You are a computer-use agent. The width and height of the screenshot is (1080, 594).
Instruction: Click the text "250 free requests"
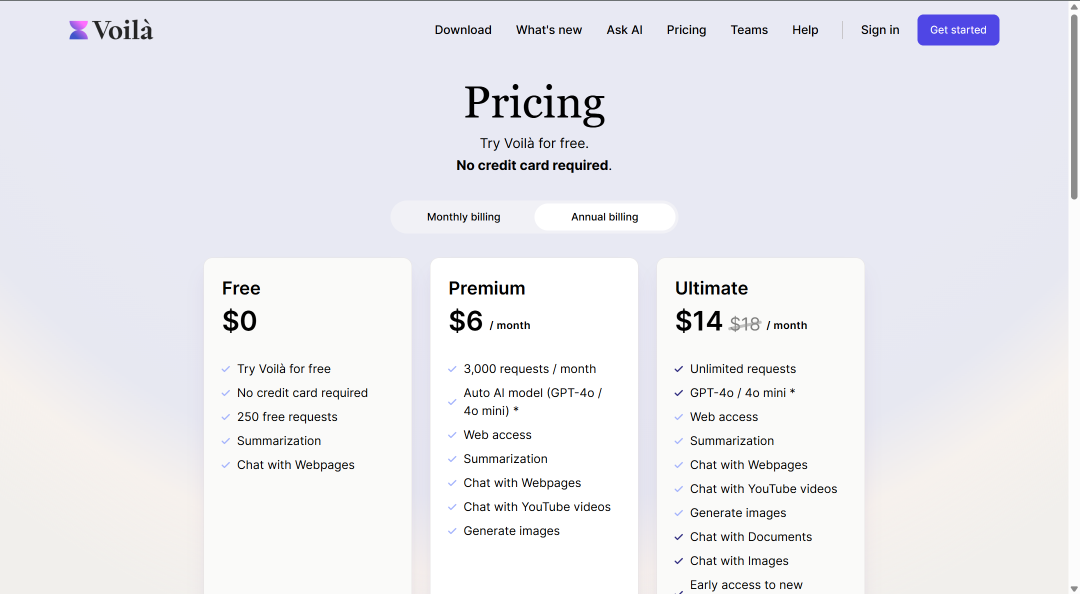tap(287, 417)
